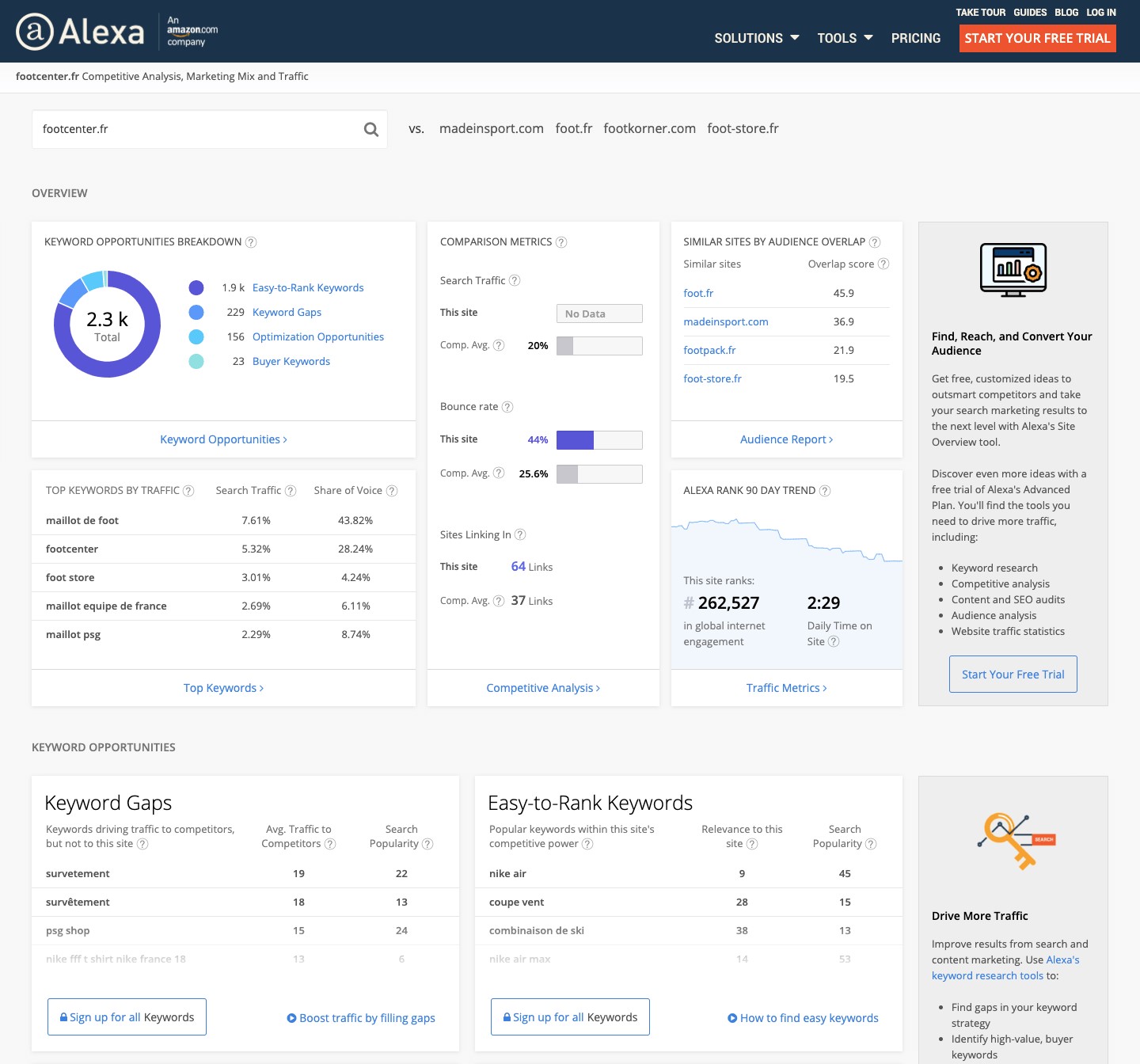This screenshot has height=1064, width=1140.
Task: Open Buyer Keywords link
Action: [x=291, y=362]
